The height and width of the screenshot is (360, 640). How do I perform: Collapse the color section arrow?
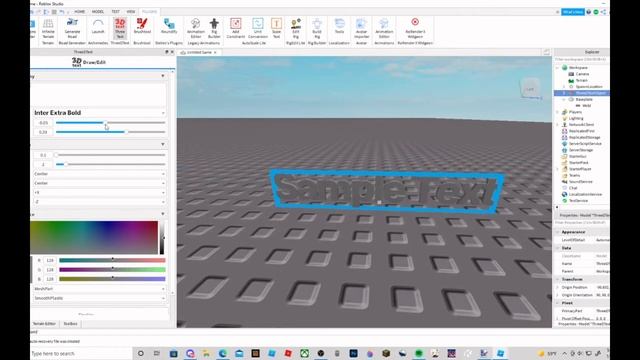click(x=163, y=214)
